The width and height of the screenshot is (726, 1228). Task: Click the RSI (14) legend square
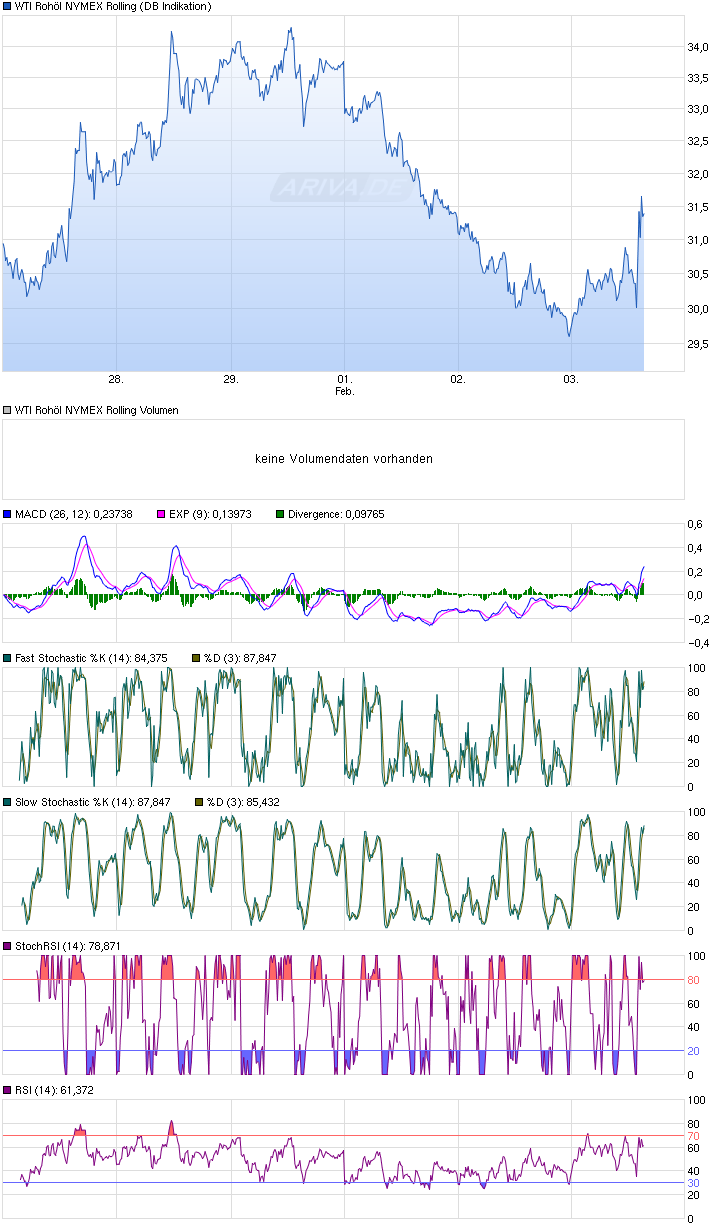pyautogui.click(x=7, y=1090)
